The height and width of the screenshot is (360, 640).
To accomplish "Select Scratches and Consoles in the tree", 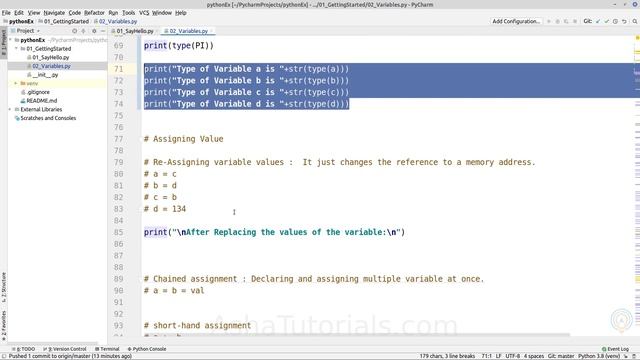I will [x=48, y=118].
